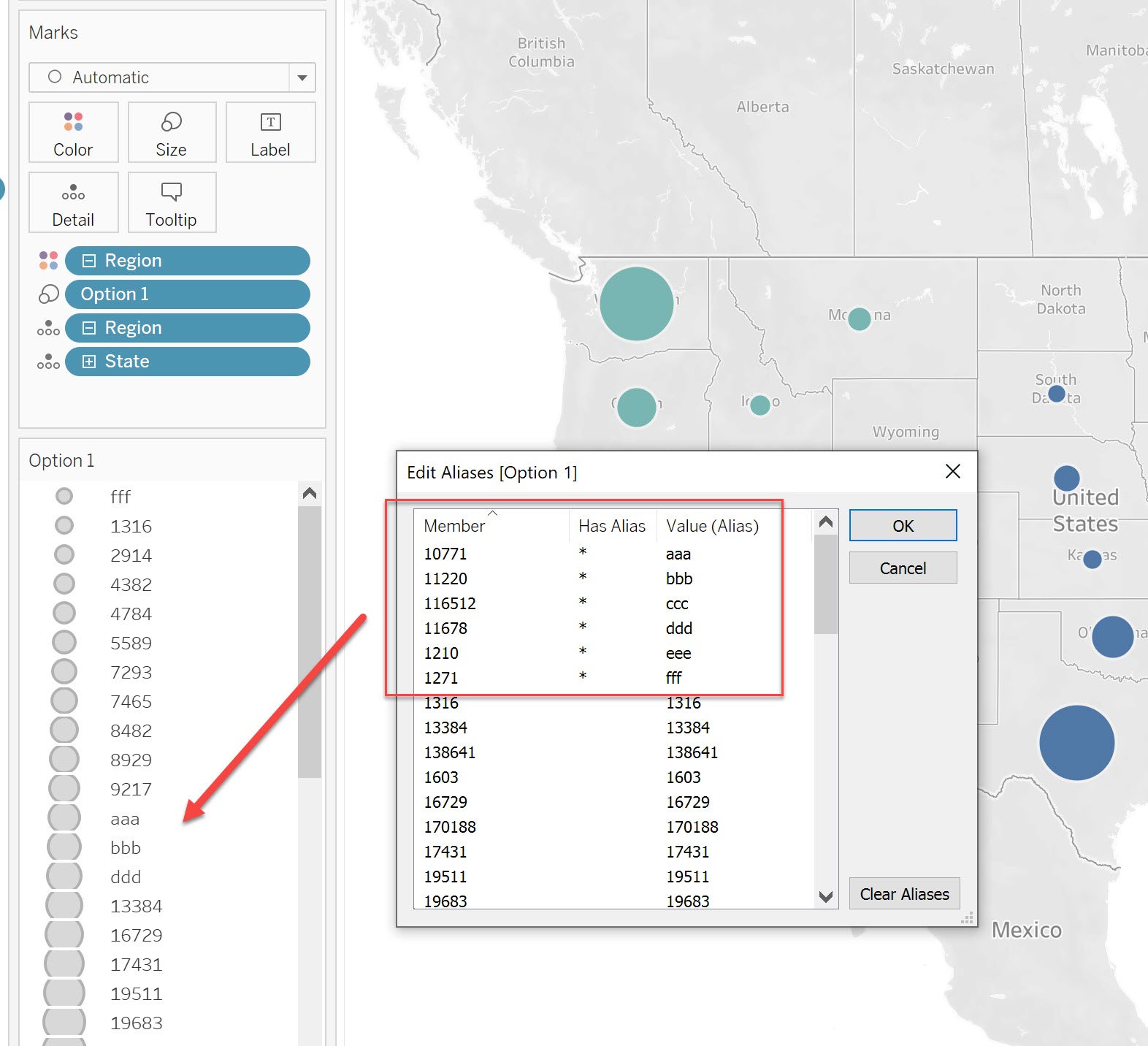Click the Has Alias column header
This screenshot has width=1148, height=1046.
612,526
